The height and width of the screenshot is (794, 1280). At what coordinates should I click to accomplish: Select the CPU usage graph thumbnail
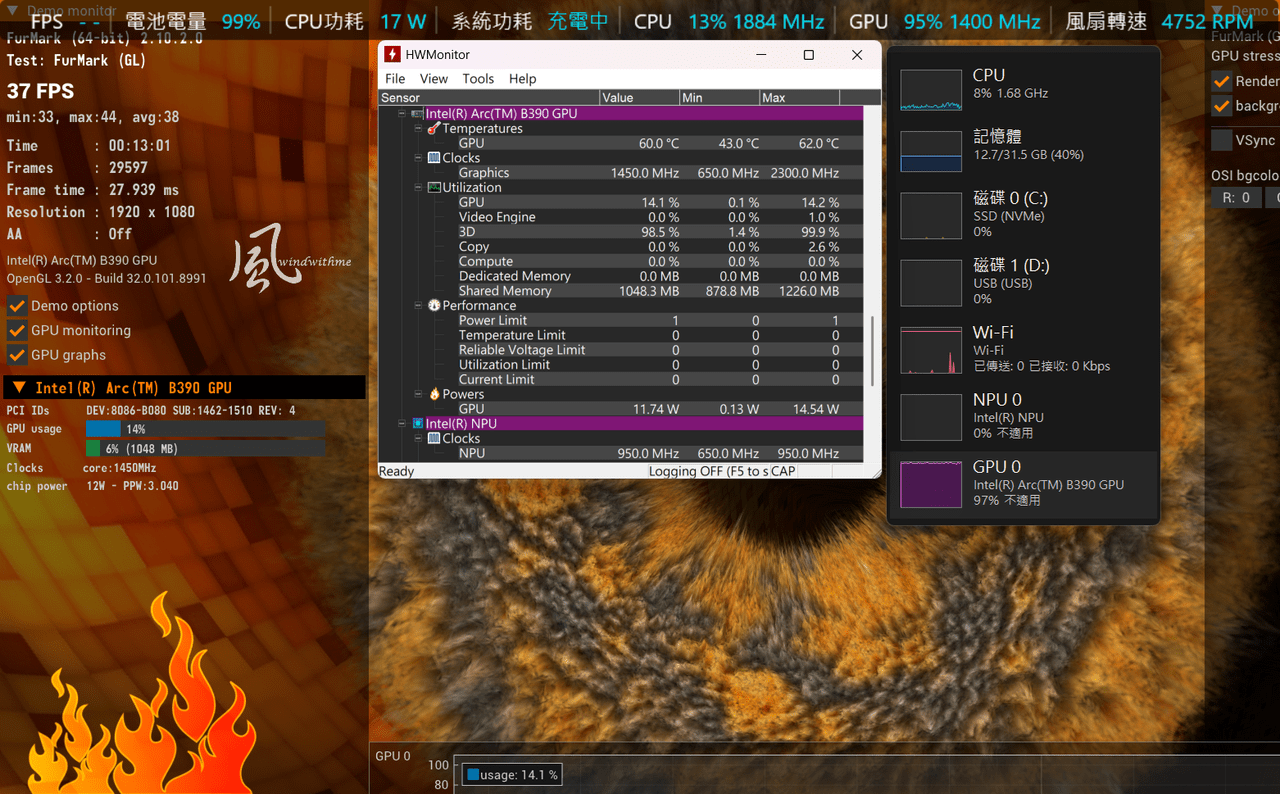931,90
